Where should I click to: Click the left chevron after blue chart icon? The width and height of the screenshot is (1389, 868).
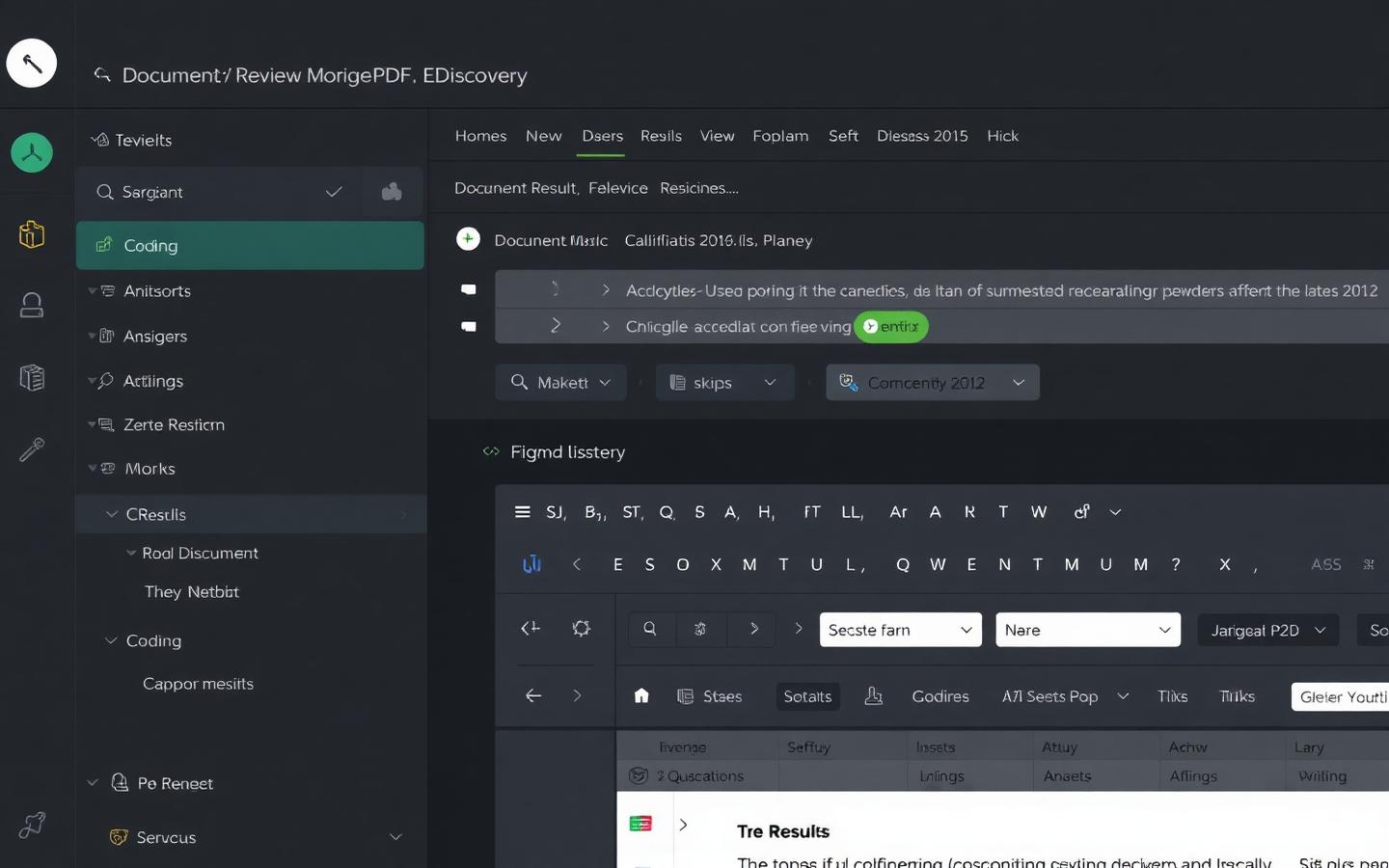point(577,564)
